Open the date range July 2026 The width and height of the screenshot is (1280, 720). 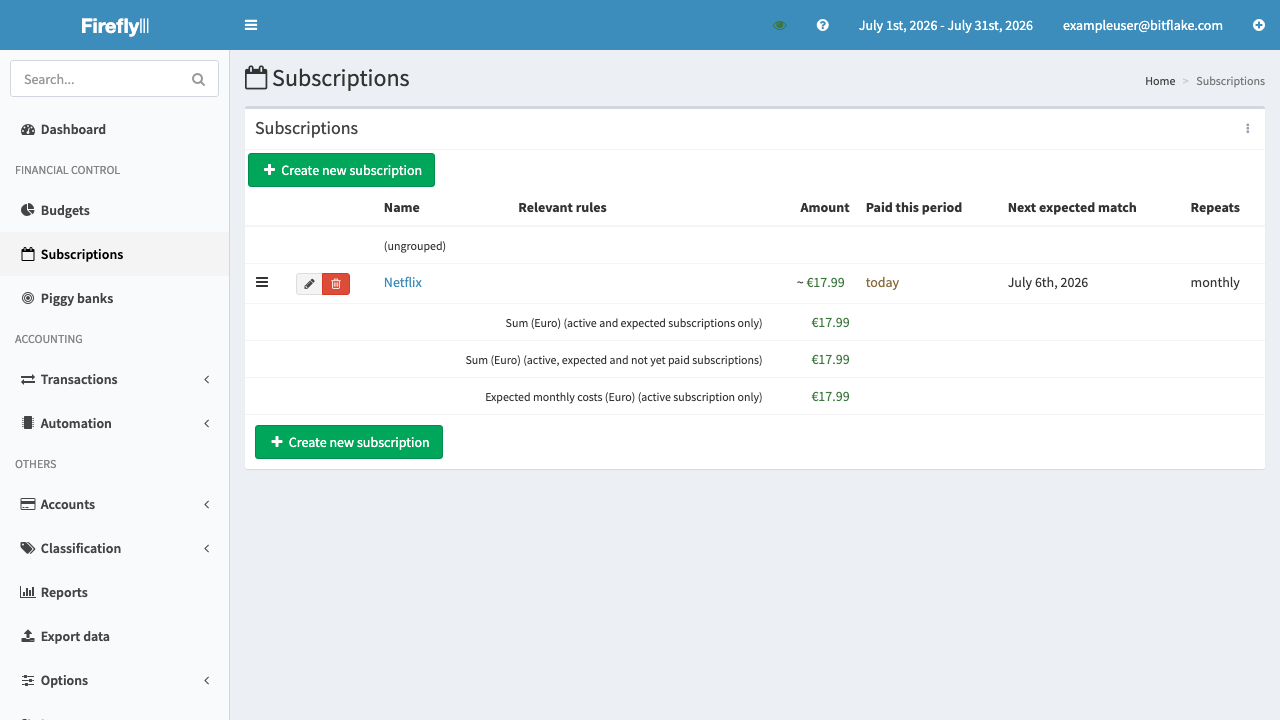[946, 25]
